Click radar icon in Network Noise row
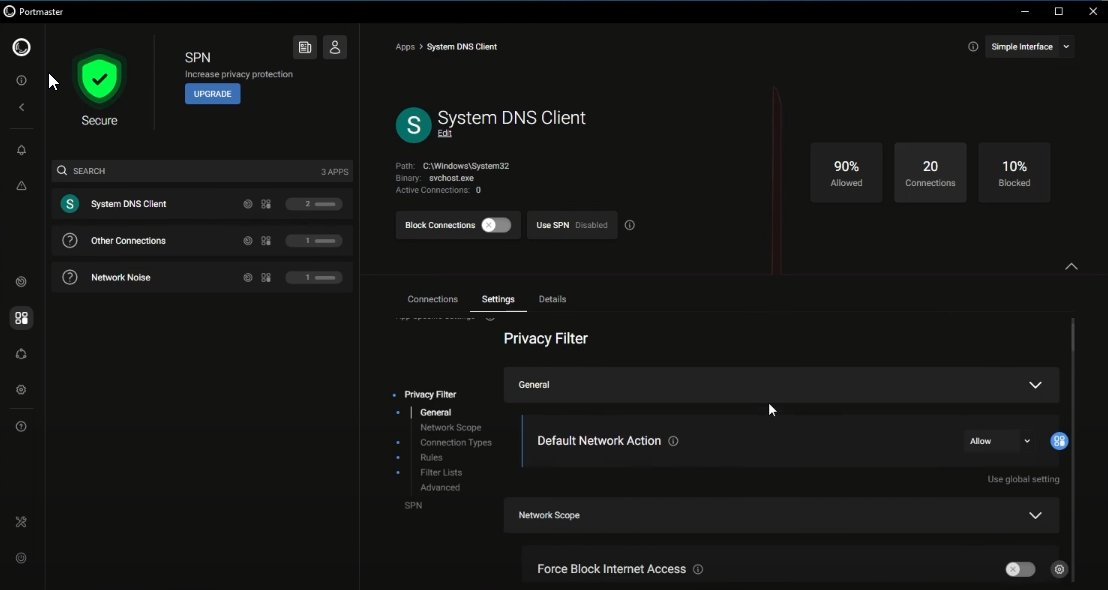Screen dimensions: 1108x590 247,278
